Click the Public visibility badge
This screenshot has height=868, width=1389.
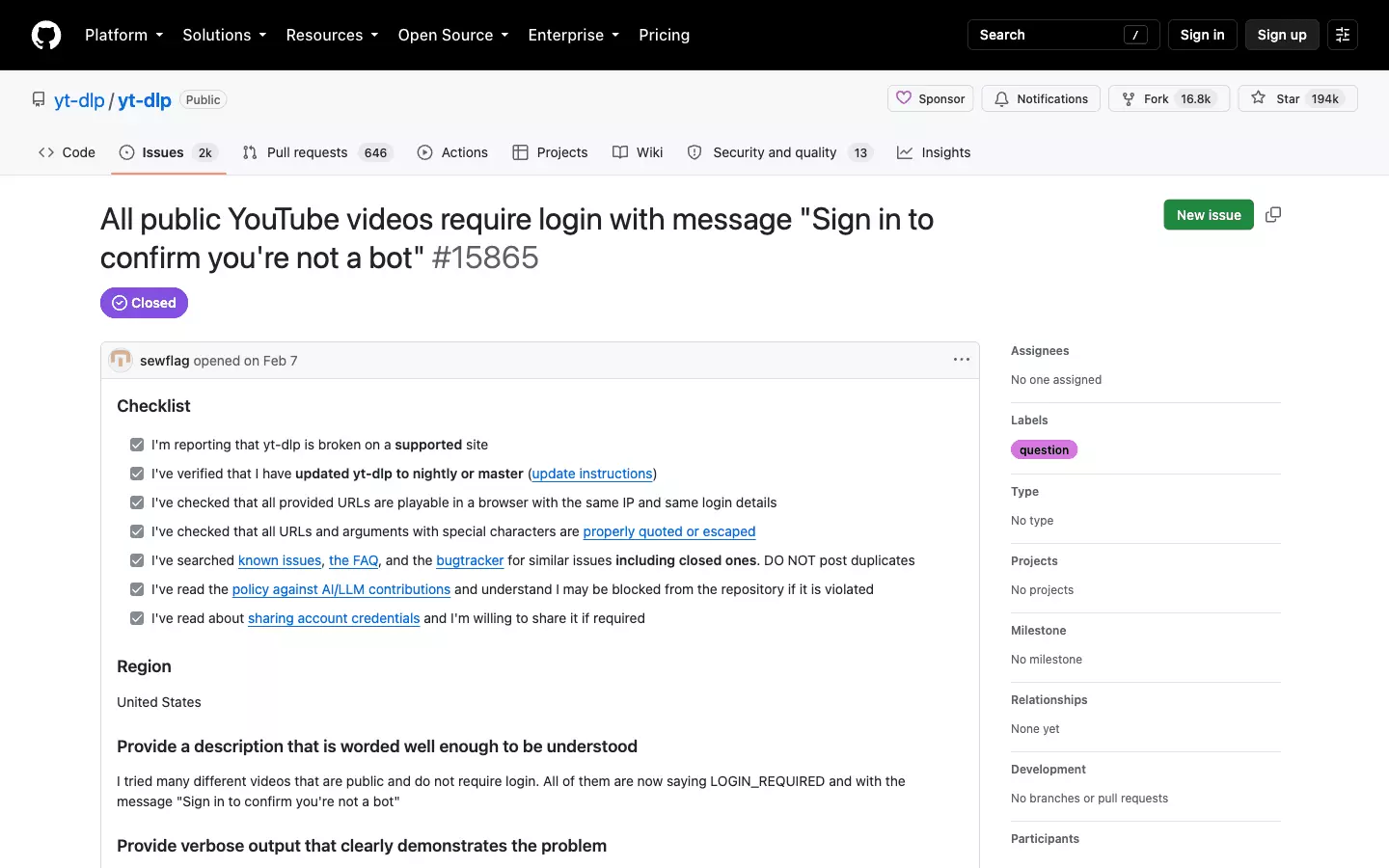[x=203, y=99]
